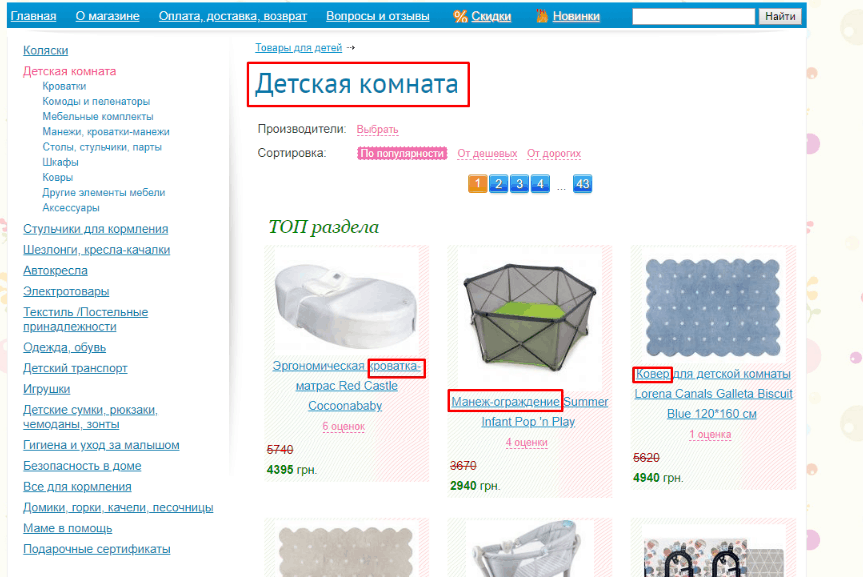Open the Summer Infant playpen image
863x580 pixels.
(x=529, y=322)
